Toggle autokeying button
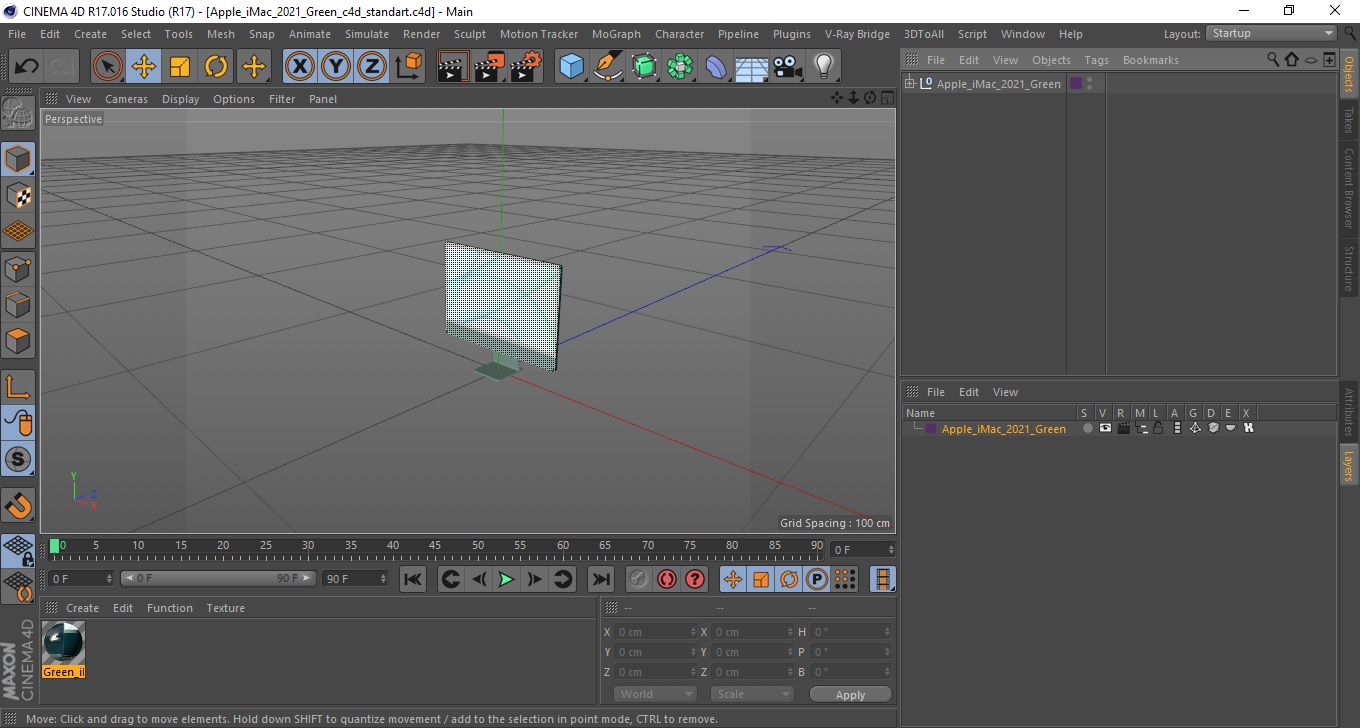 (667, 579)
